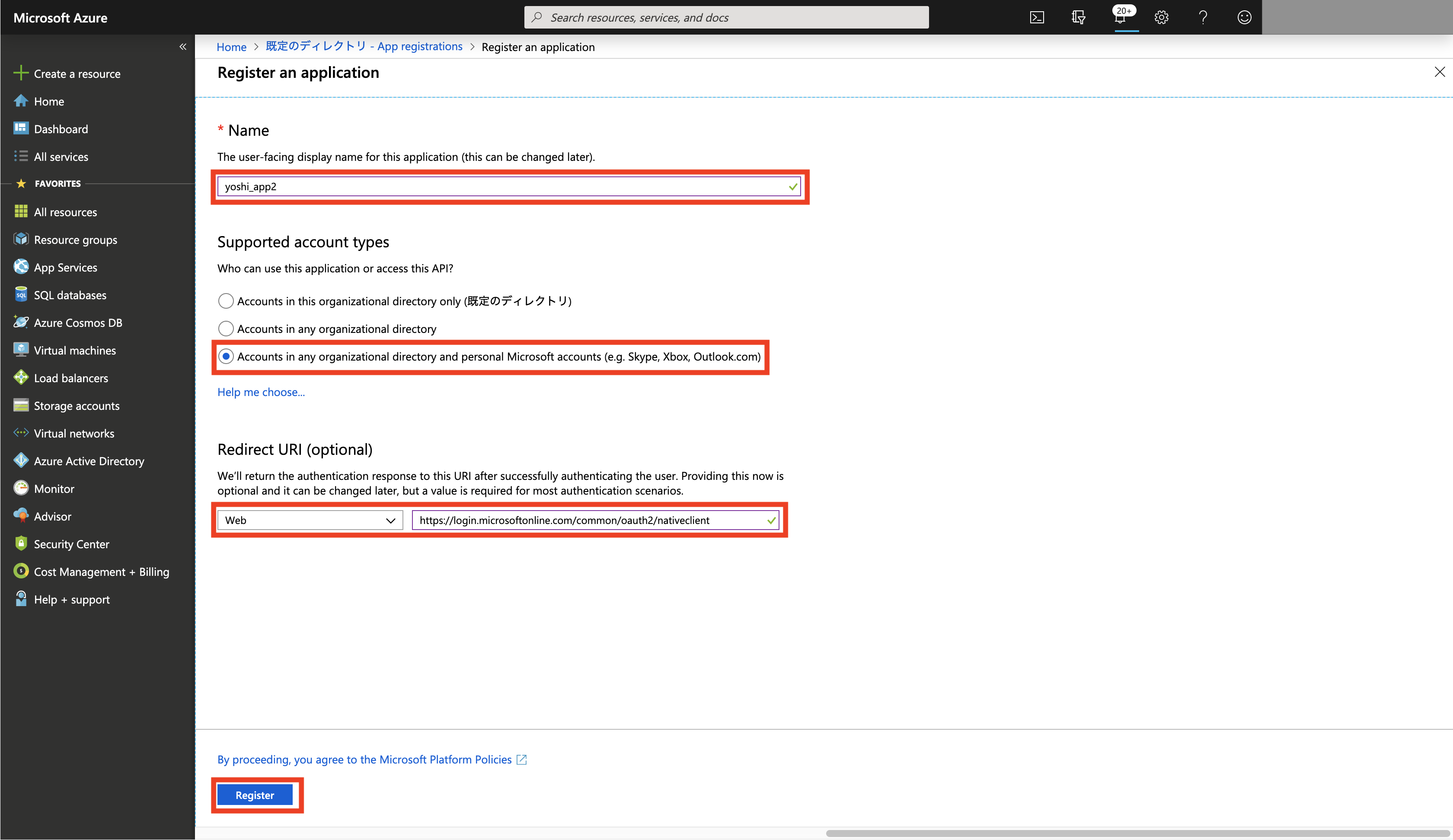The image size is (1453, 840).
Task: Go to Home in the breadcrumb
Action: pos(231,47)
